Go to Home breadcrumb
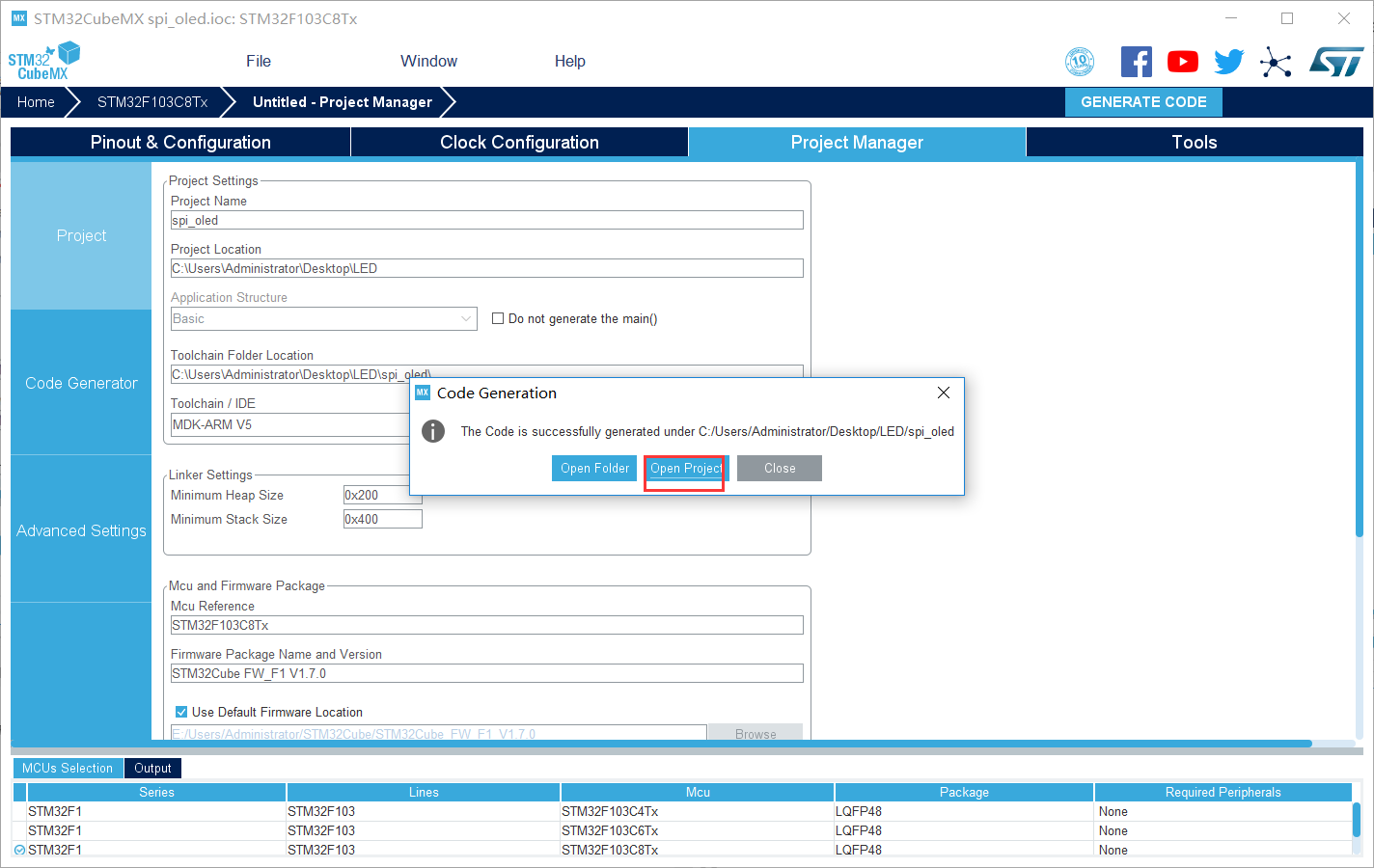This screenshot has height=868, width=1374. click(x=36, y=102)
